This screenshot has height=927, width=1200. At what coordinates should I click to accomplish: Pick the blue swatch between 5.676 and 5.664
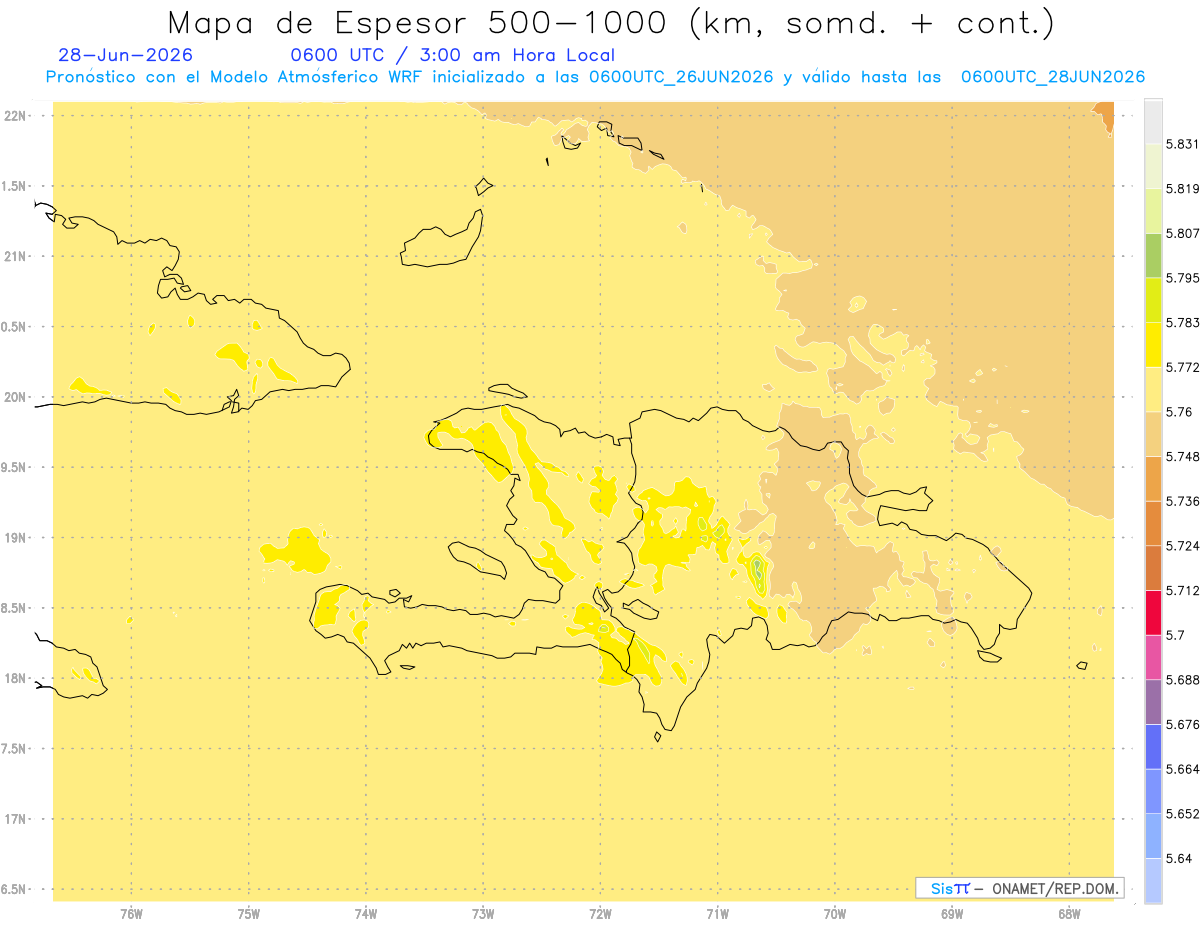[x=1153, y=746]
